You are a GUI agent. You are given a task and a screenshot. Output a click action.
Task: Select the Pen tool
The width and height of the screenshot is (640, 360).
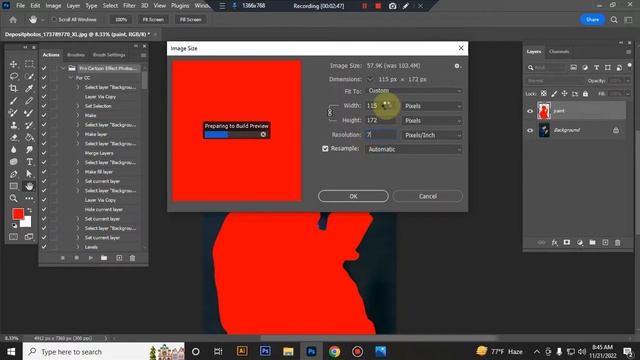pos(13,174)
